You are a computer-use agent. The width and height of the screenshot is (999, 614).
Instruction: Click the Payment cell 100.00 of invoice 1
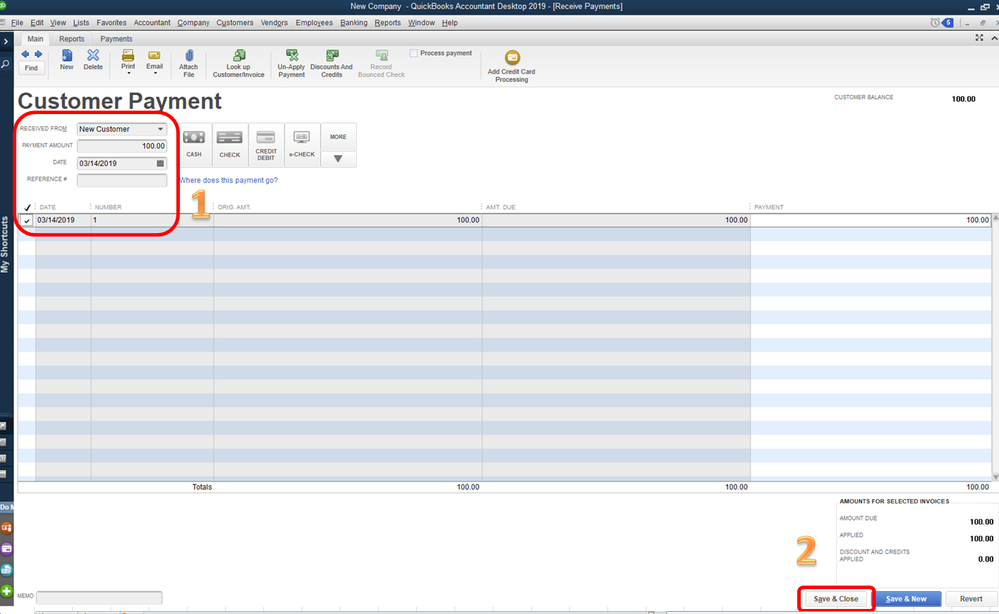pos(870,220)
